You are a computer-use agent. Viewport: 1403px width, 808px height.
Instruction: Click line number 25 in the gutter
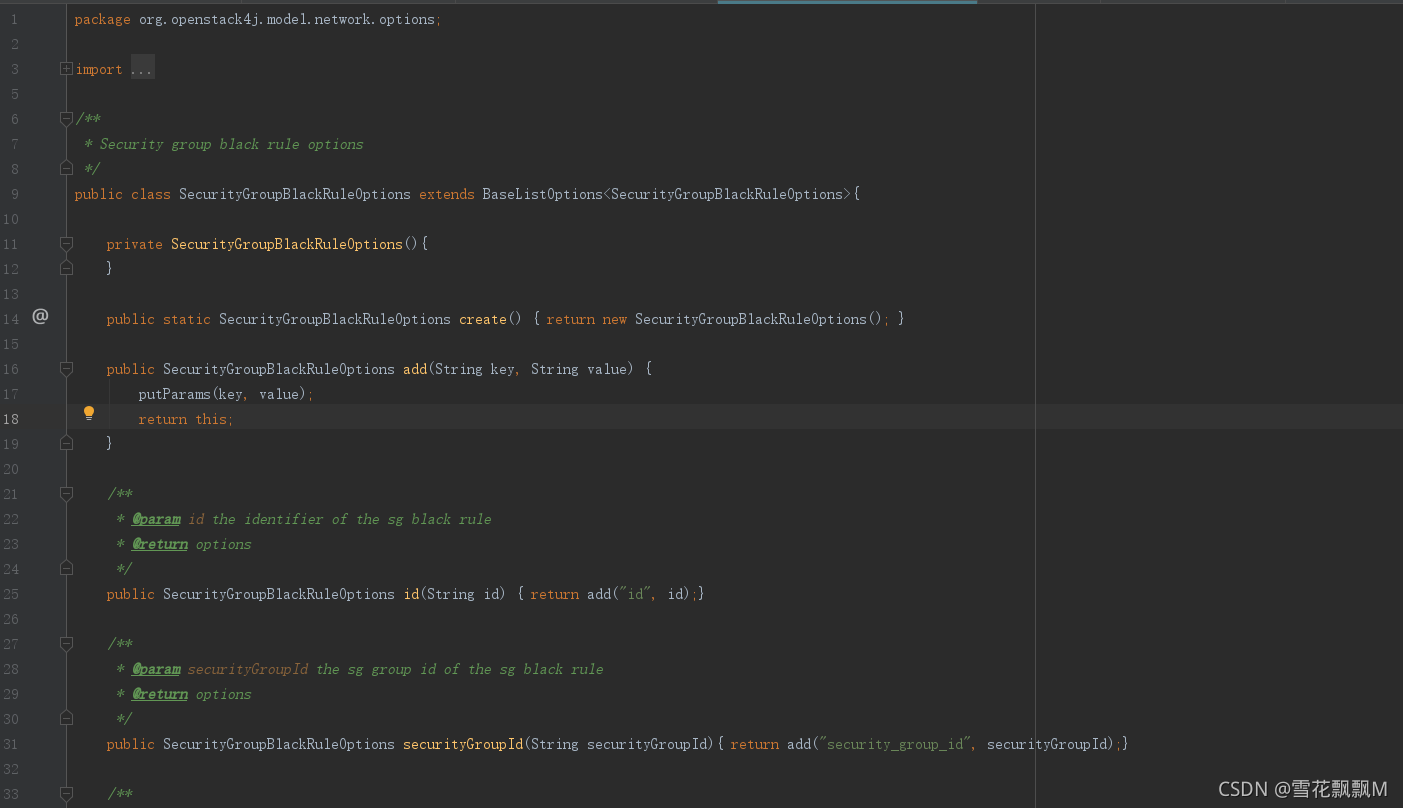[x=11, y=594]
